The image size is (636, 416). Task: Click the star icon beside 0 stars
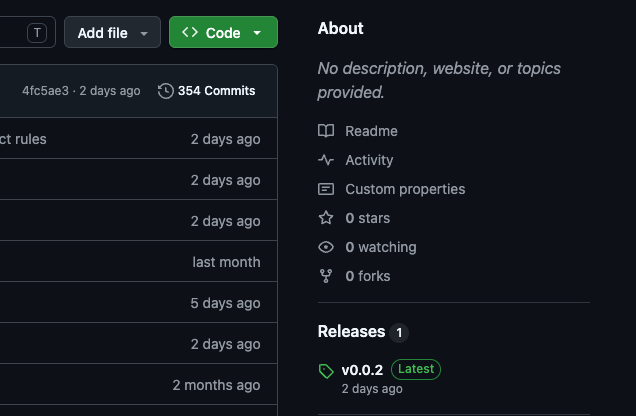click(326, 218)
